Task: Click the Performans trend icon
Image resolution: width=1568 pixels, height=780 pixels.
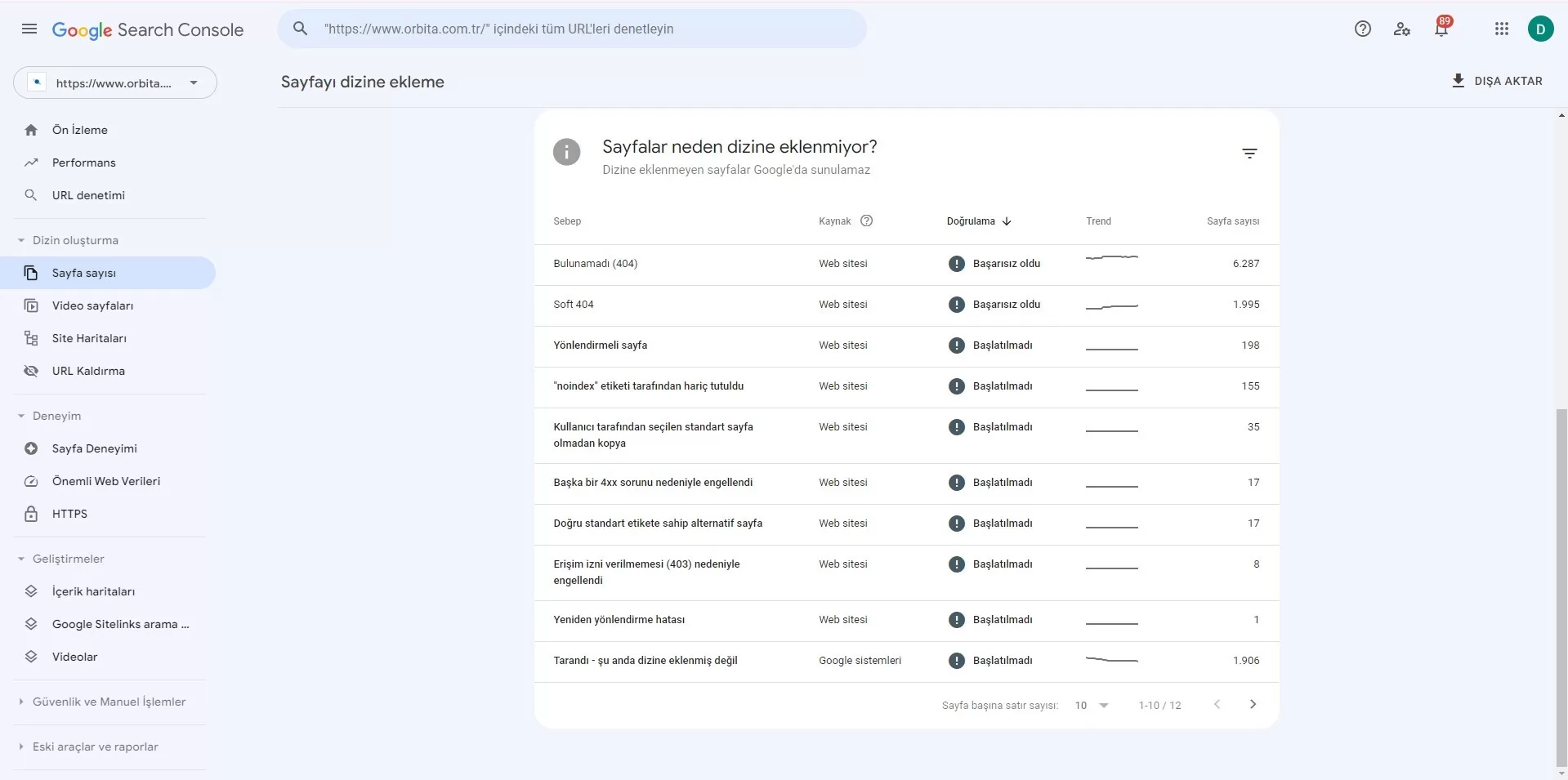Action: [x=31, y=163]
